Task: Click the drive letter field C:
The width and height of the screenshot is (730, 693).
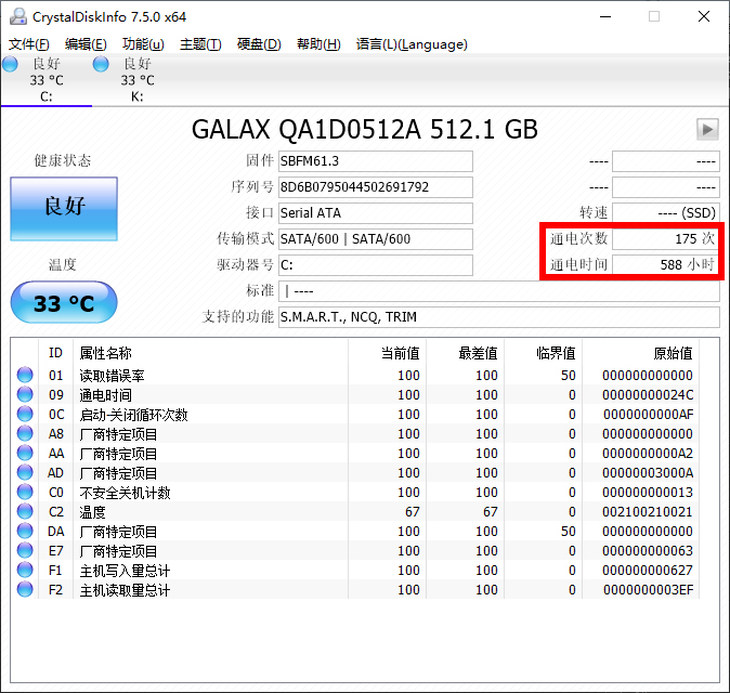Action: 375,265
